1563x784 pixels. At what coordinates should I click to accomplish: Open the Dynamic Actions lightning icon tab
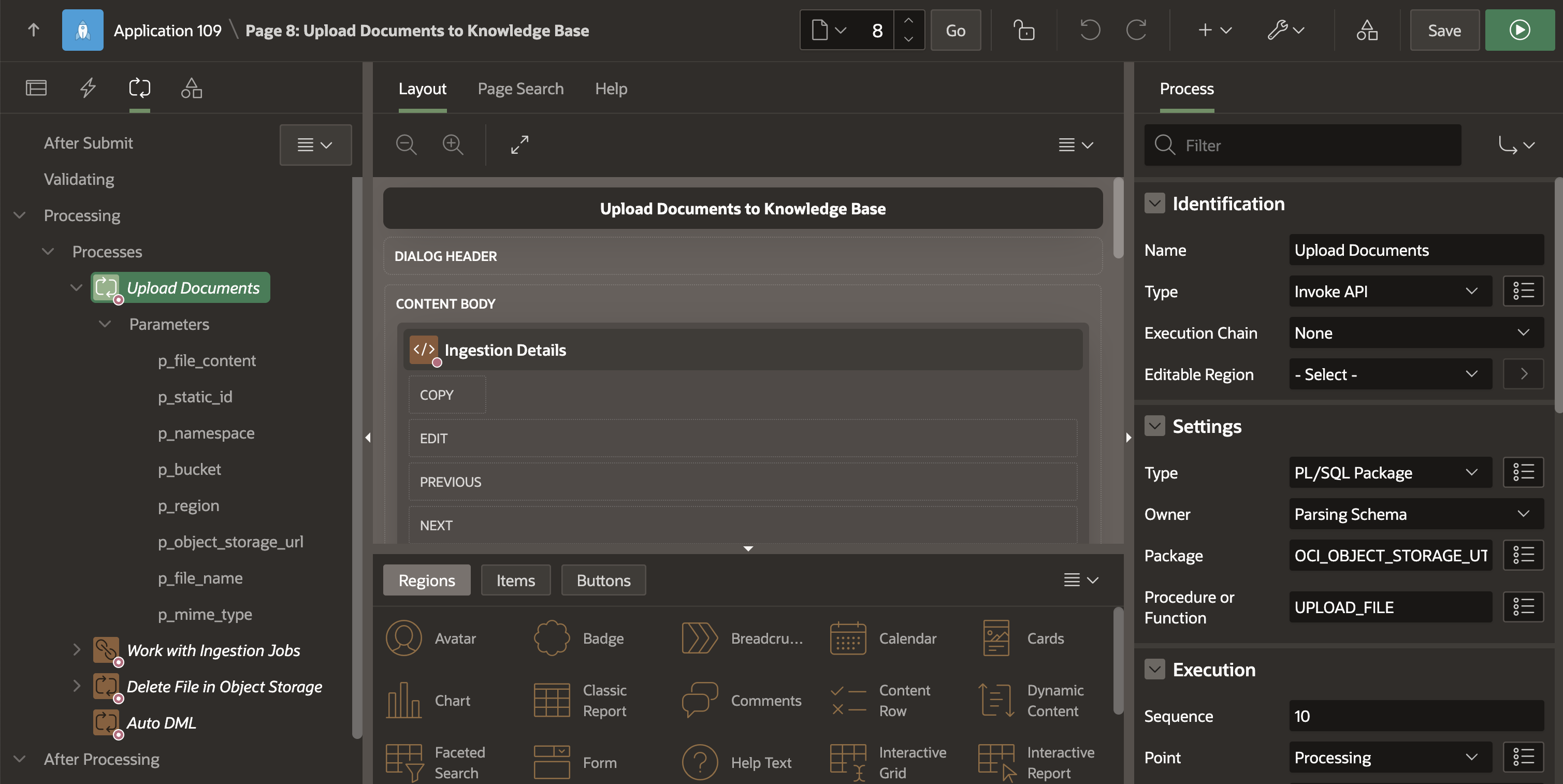[x=88, y=89]
